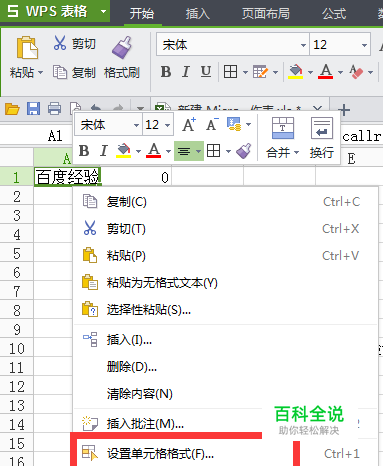Switch to the 开始 ribbon tab
The height and width of the screenshot is (466, 383).
coord(142,13)
